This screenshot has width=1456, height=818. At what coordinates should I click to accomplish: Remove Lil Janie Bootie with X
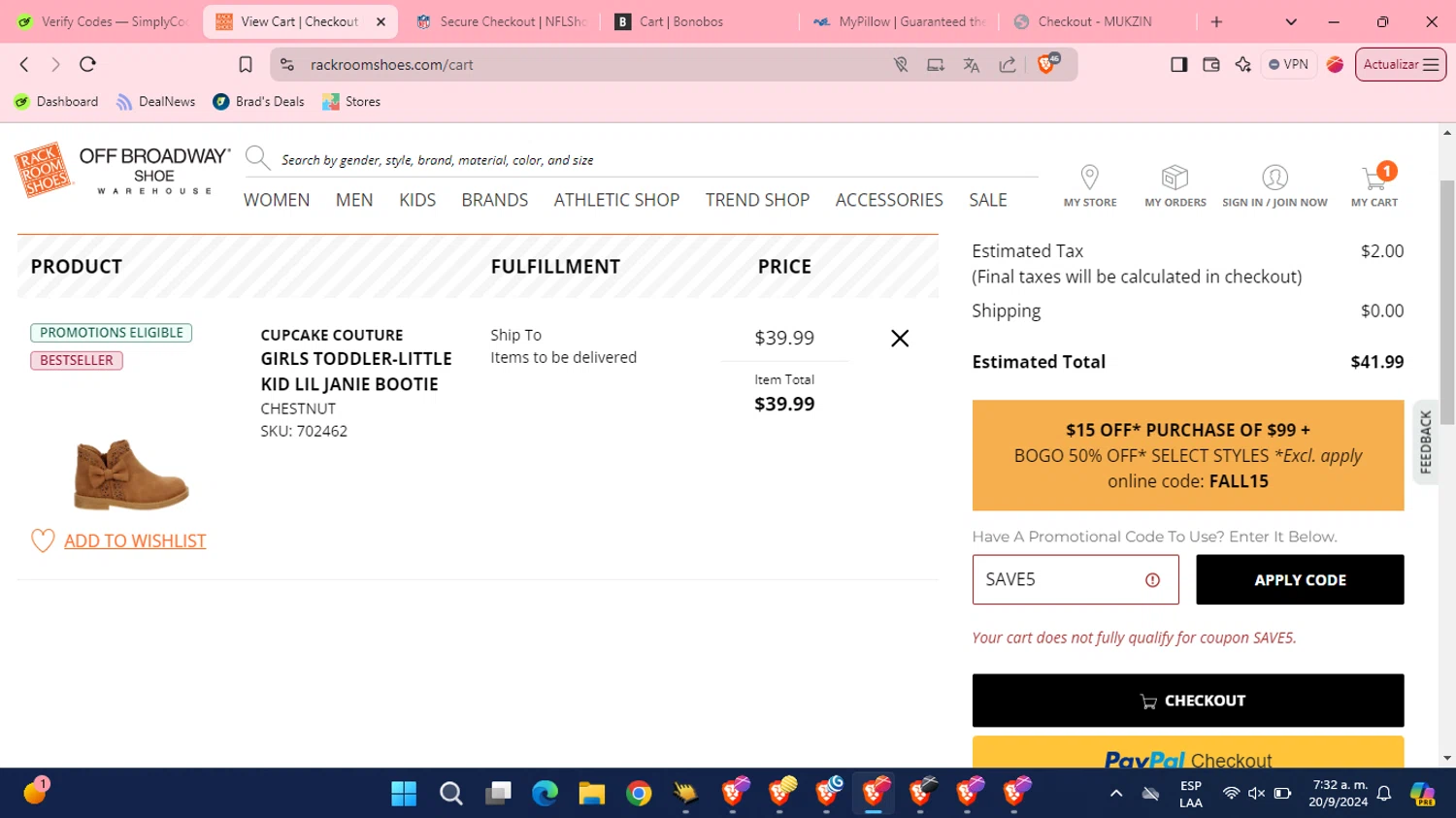point(900,338)
